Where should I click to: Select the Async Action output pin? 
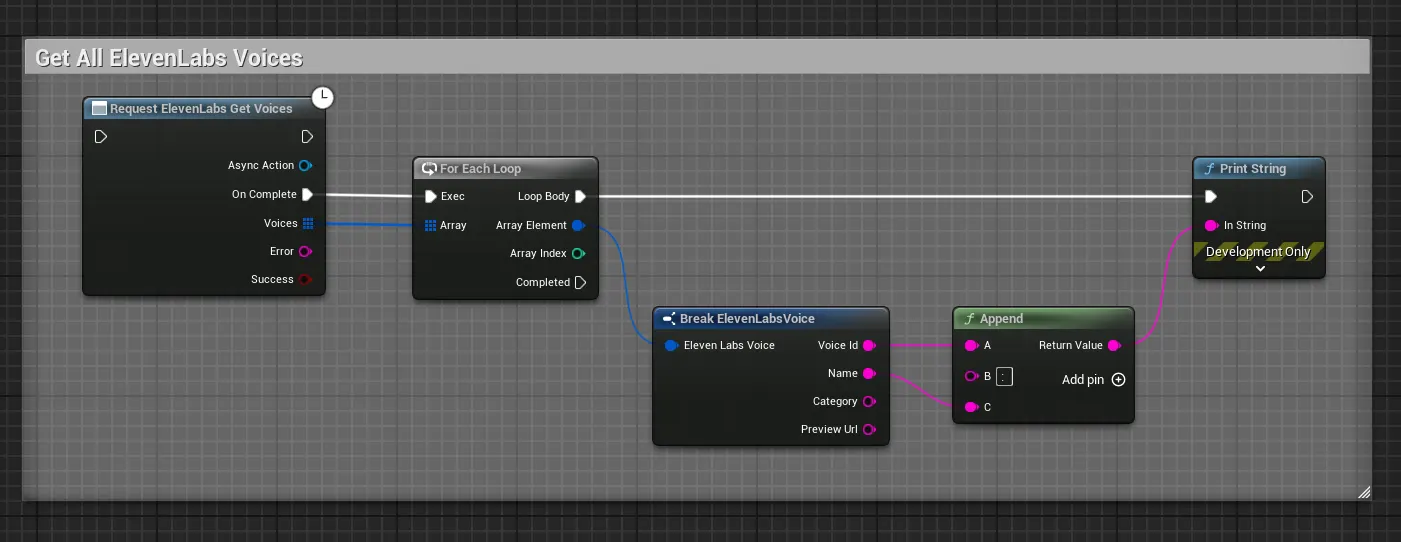tap(306, 165)
